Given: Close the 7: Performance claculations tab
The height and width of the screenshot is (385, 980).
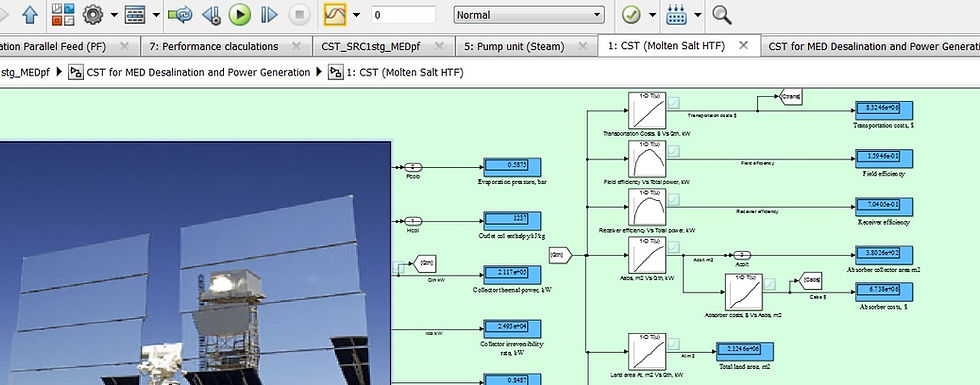Looking at the screenshot, I should pyautogui.click(x=297, y=46).
